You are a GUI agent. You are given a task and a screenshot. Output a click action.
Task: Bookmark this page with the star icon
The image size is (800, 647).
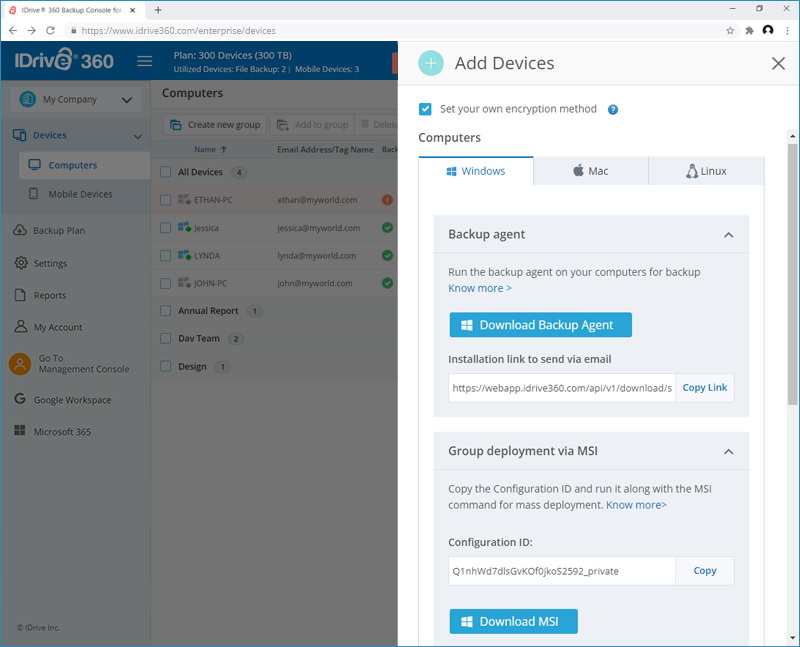tap(730, 31)
